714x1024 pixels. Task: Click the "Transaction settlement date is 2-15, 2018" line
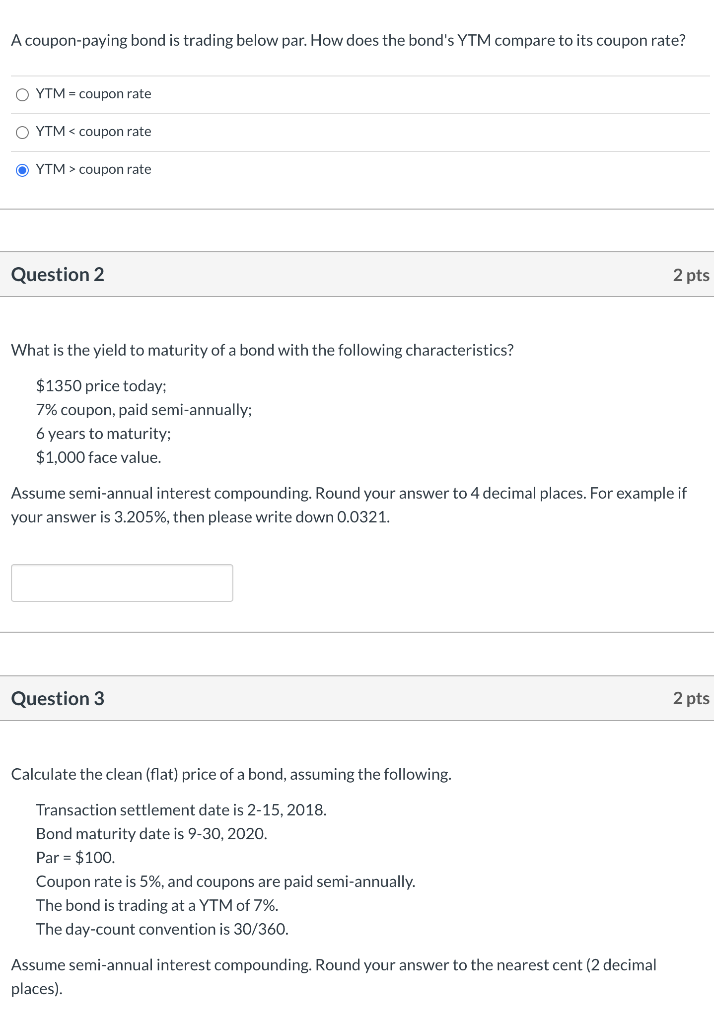(181, 810)
